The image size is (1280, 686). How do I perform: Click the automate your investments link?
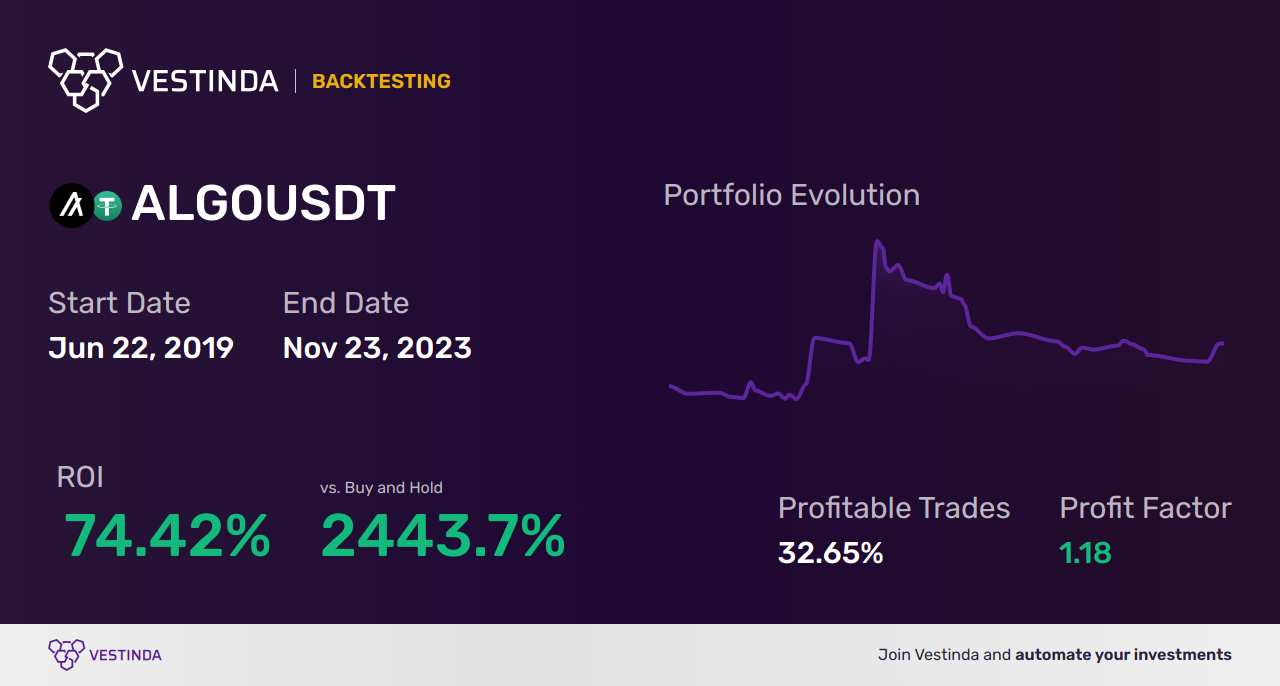pyautogui.click(x=1123, y=655)
